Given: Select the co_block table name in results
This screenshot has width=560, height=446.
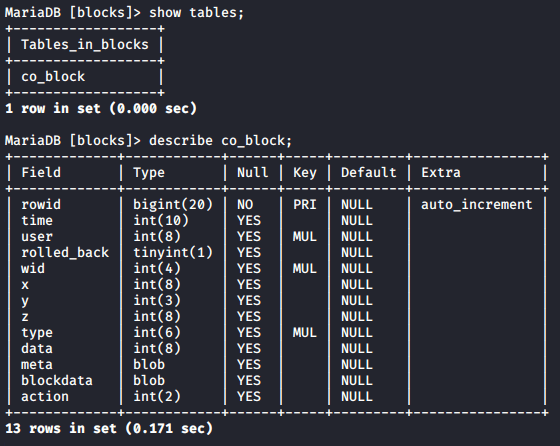Looking at the screenshot, I should point(53,77).
